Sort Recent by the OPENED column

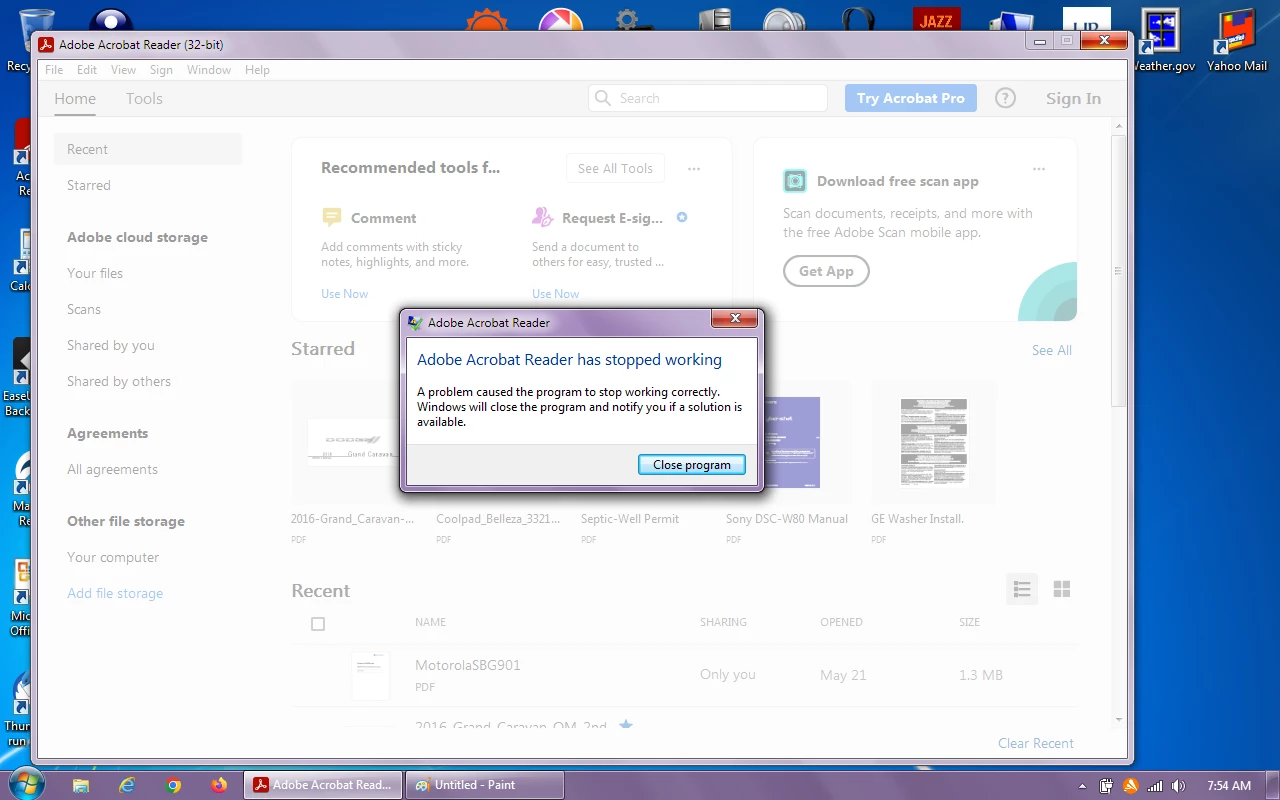(x=841, y=622)
